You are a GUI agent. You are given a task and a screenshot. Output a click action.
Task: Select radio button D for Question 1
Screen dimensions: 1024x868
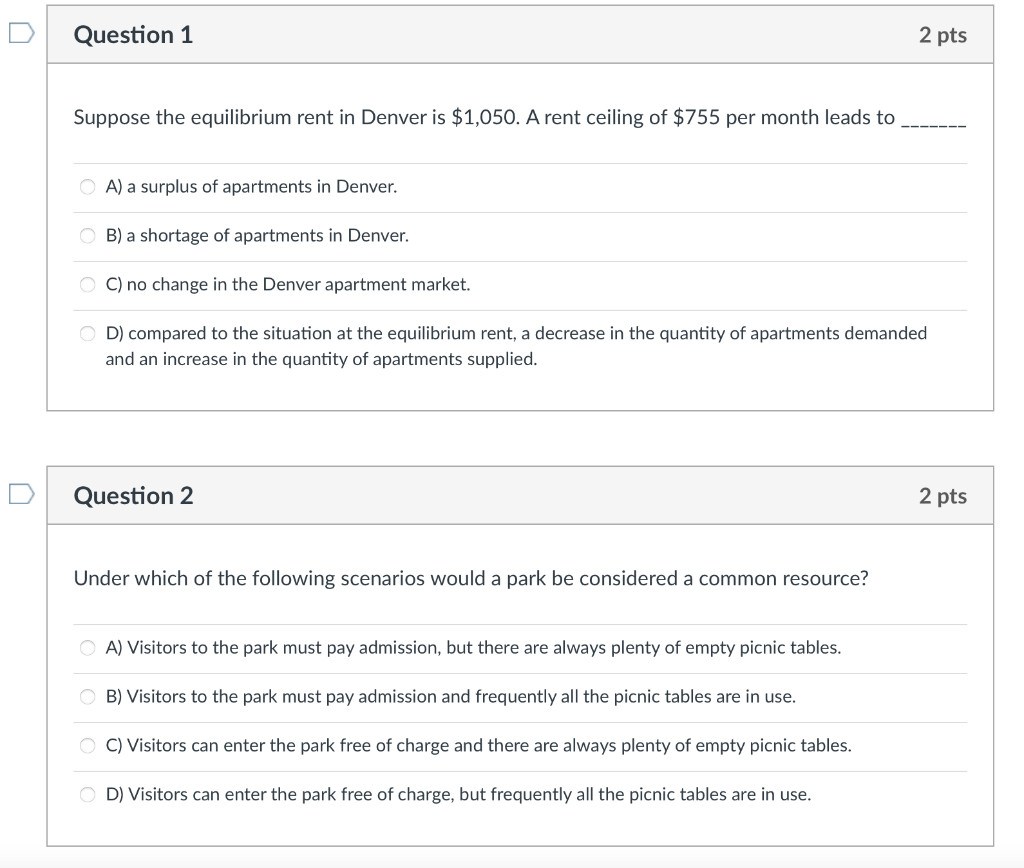click(x=87, y=333)
